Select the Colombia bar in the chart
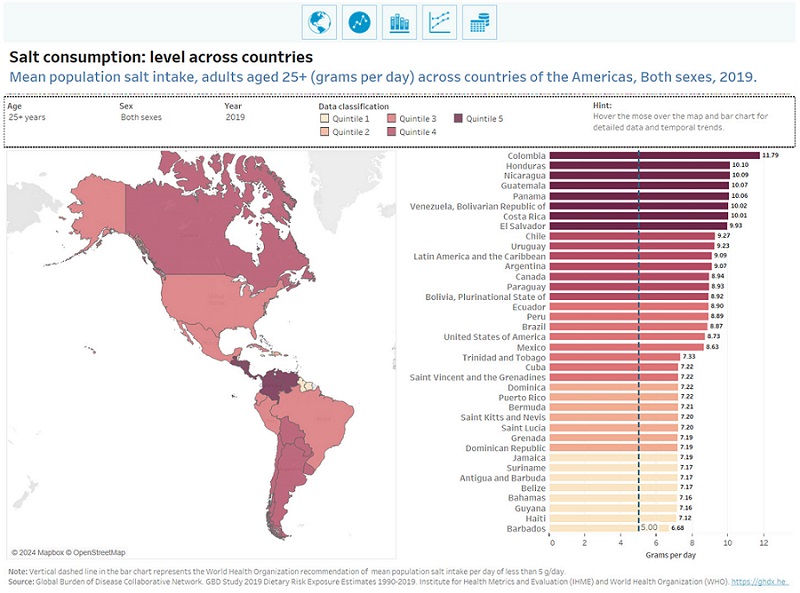The height and width of the screenshot is (593, 800). tap(655, 156)
